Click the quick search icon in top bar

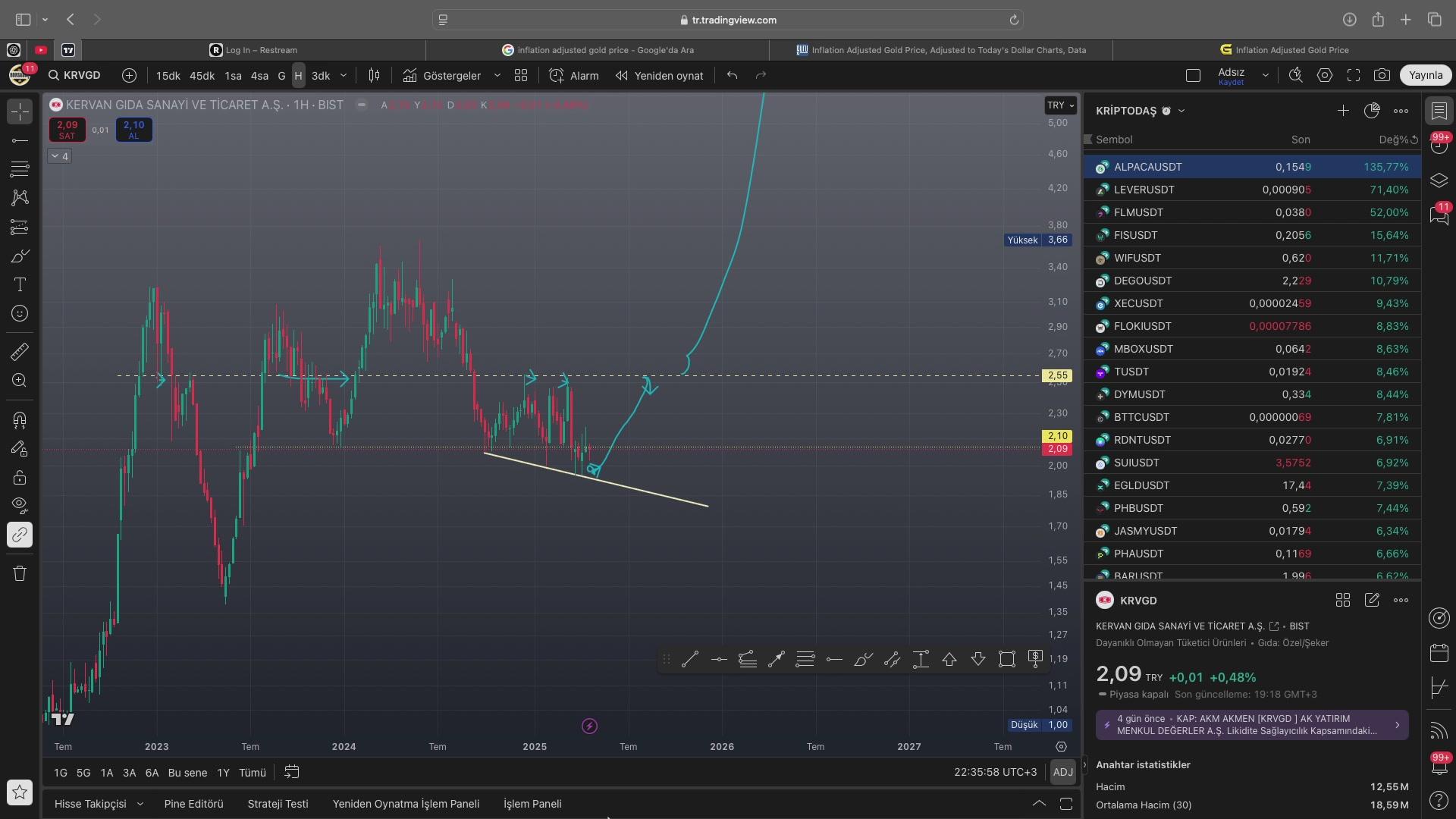pyautogui.click(x=1296, y=75)
